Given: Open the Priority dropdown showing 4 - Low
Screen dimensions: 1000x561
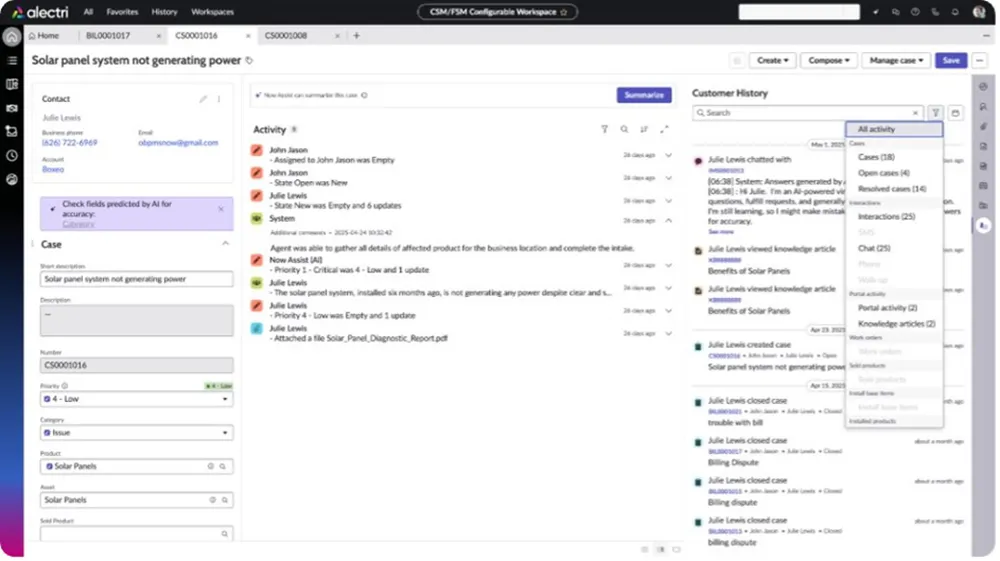Looking at the screenshot, I should pos(137,399).
